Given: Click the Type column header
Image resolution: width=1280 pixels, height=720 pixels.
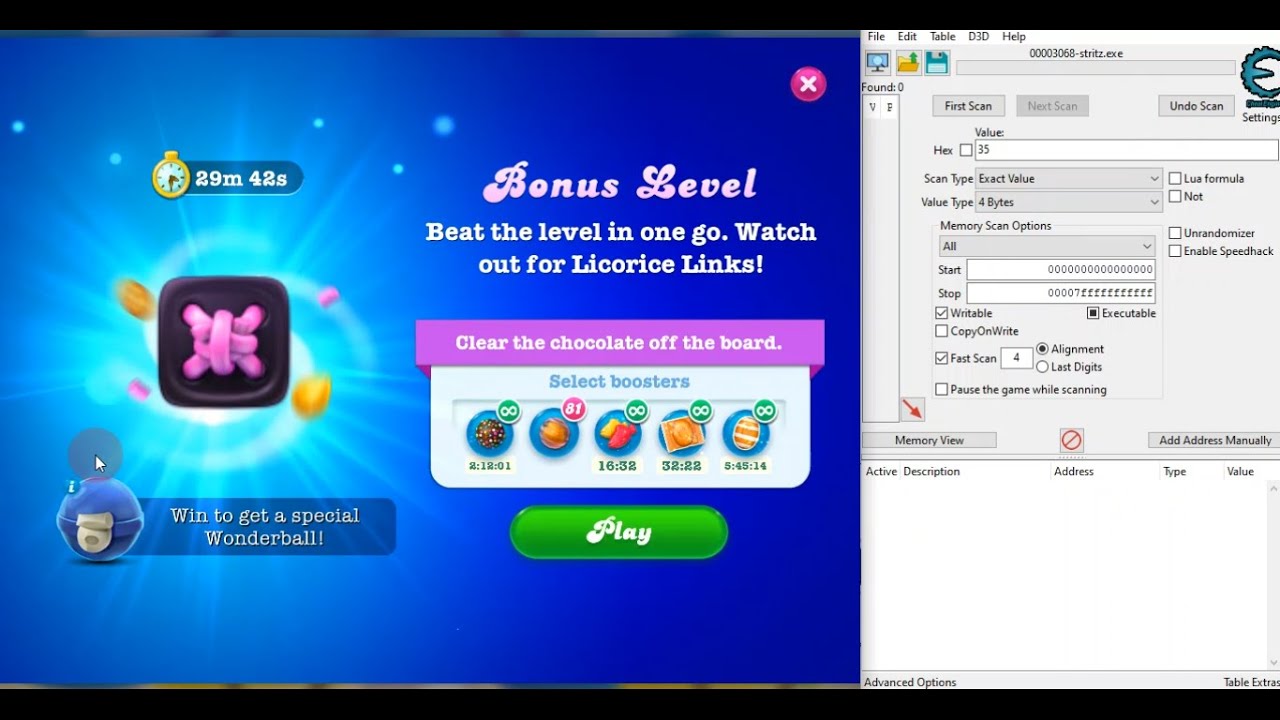Looking at the screenshot, I should (1174, 471).
